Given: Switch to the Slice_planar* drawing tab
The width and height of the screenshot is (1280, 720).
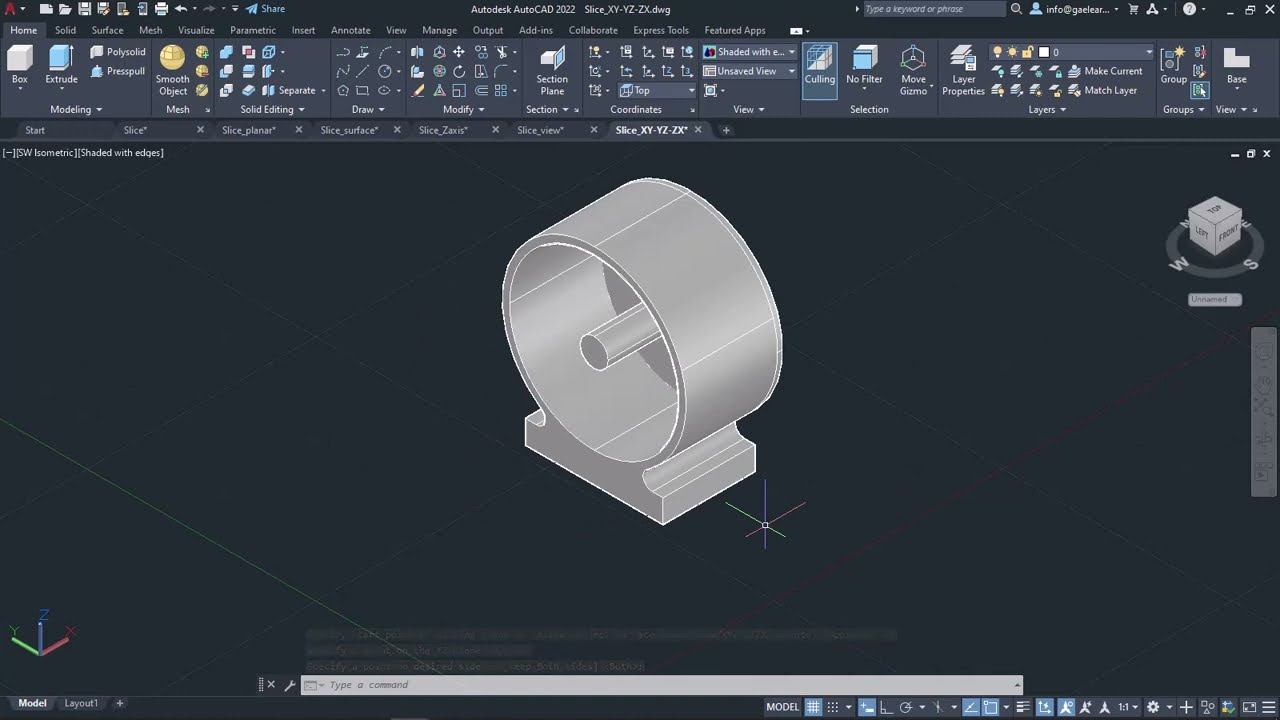Looking at the screenshot, I should coord(248,130).
